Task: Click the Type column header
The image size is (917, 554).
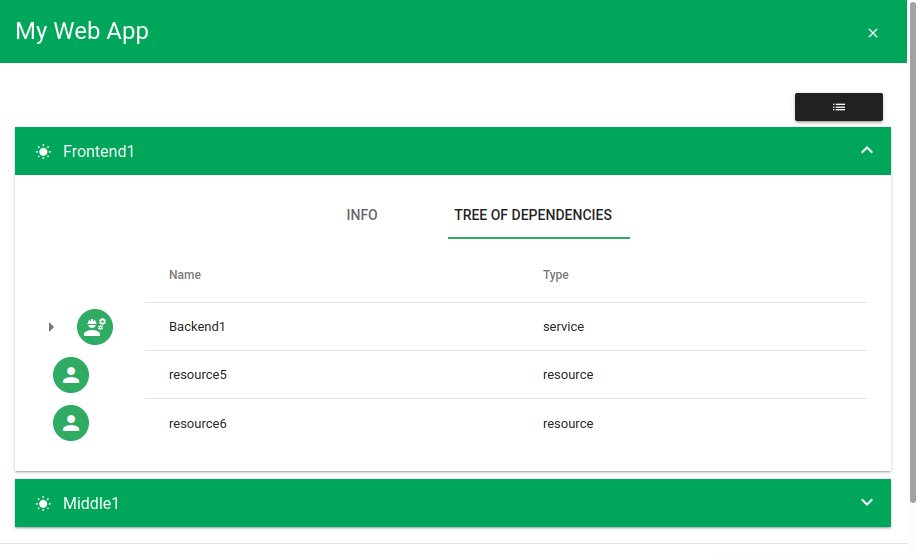Action: click(556, 275)
